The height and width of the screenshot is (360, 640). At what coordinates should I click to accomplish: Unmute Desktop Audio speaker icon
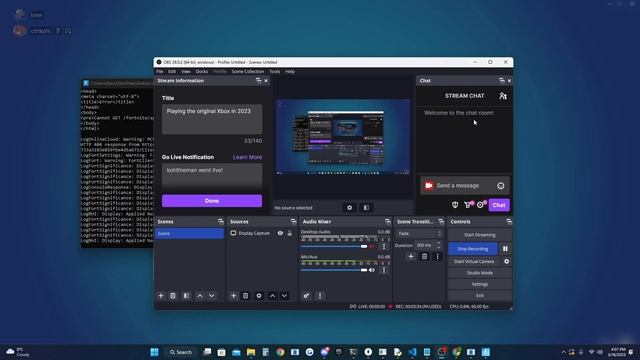coord(372,246)
